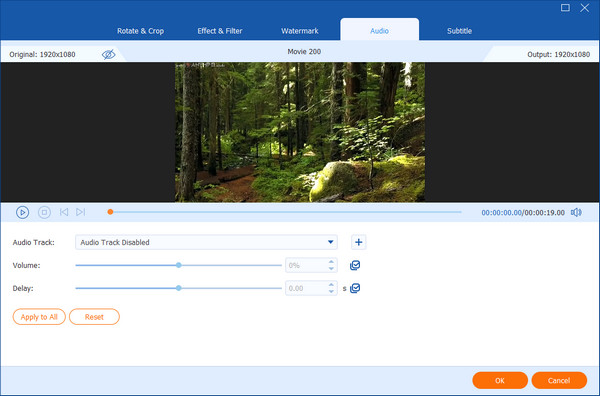Click the Delay slider handle
The image size is (600, 396).
(179, 288)
